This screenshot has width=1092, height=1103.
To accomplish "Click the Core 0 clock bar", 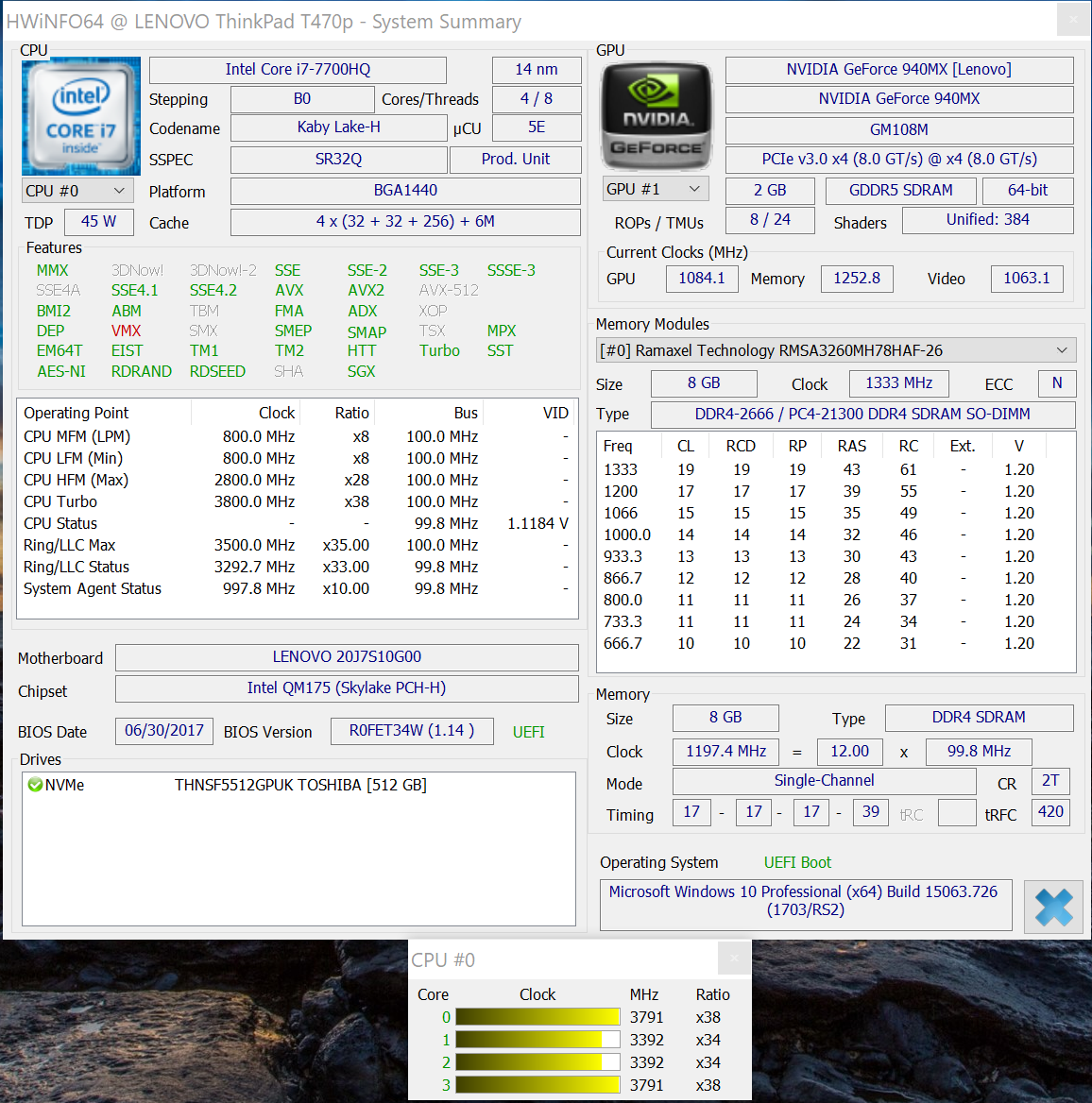I will (537, 1017).
